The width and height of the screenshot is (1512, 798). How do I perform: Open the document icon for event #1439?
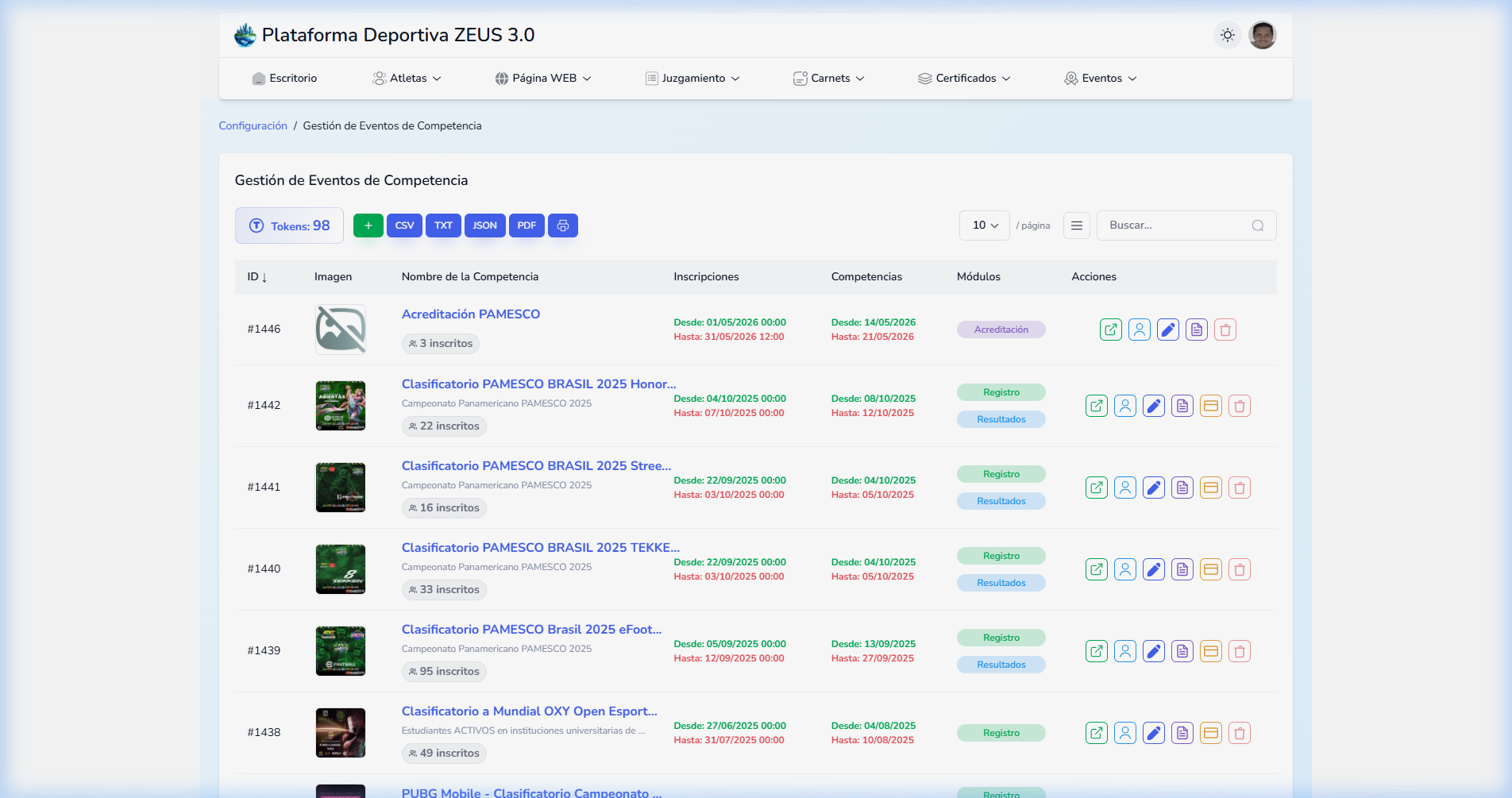[1182, 651]
